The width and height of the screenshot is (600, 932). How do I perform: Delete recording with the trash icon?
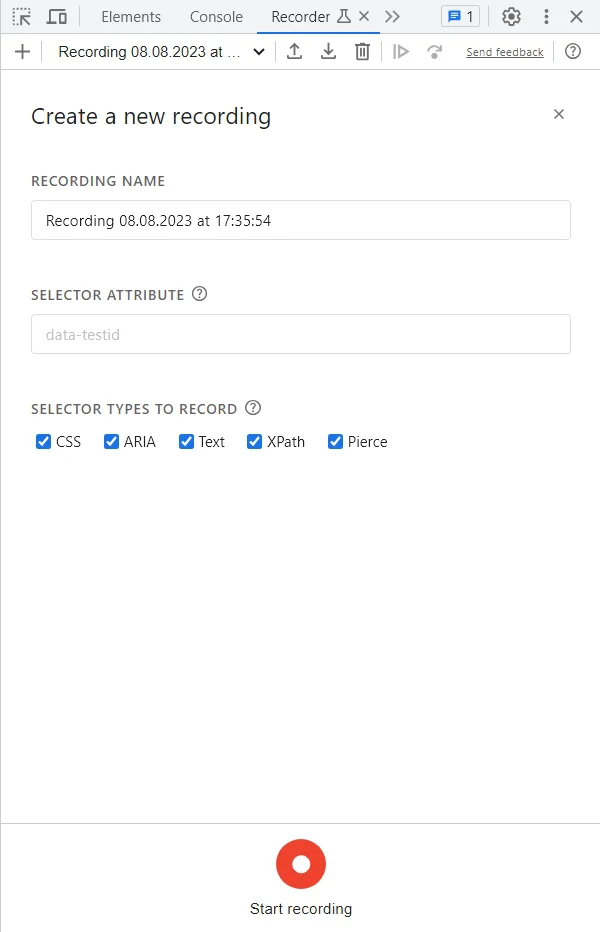362,52
